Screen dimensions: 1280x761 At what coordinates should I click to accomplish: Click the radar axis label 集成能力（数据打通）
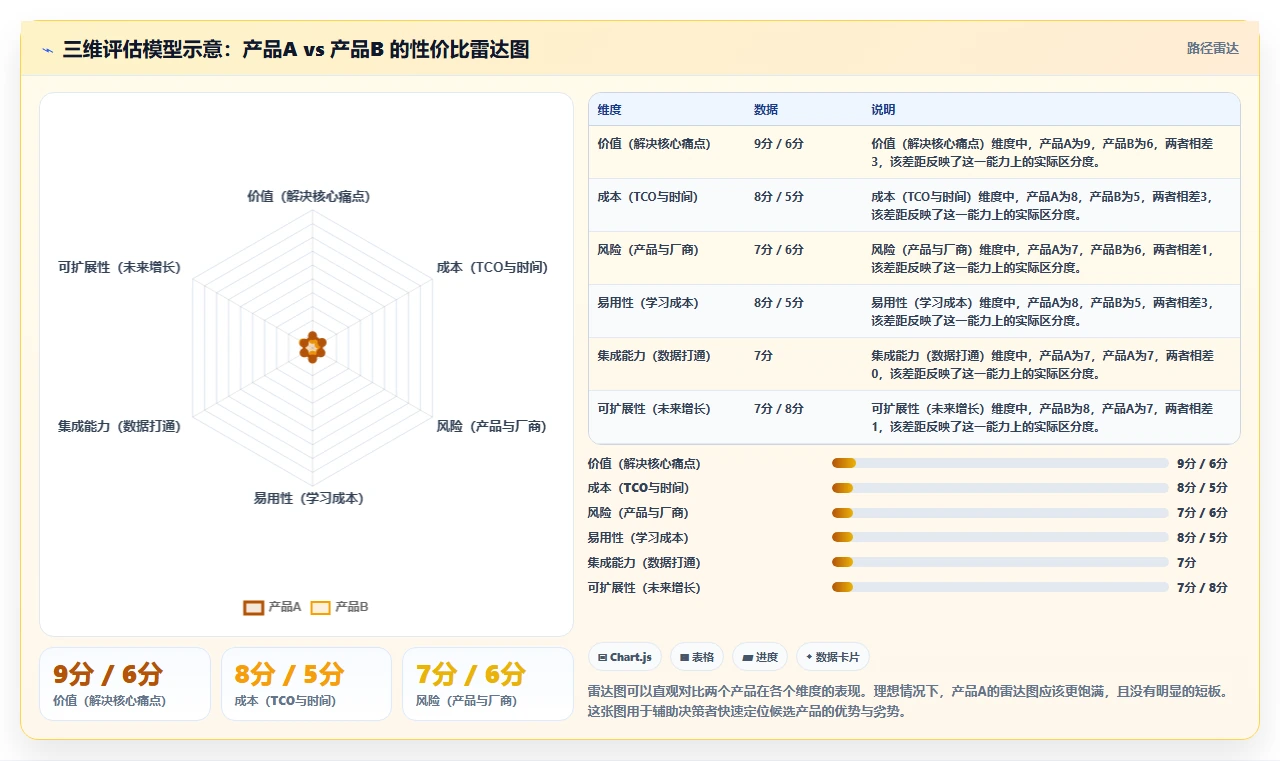120,426
